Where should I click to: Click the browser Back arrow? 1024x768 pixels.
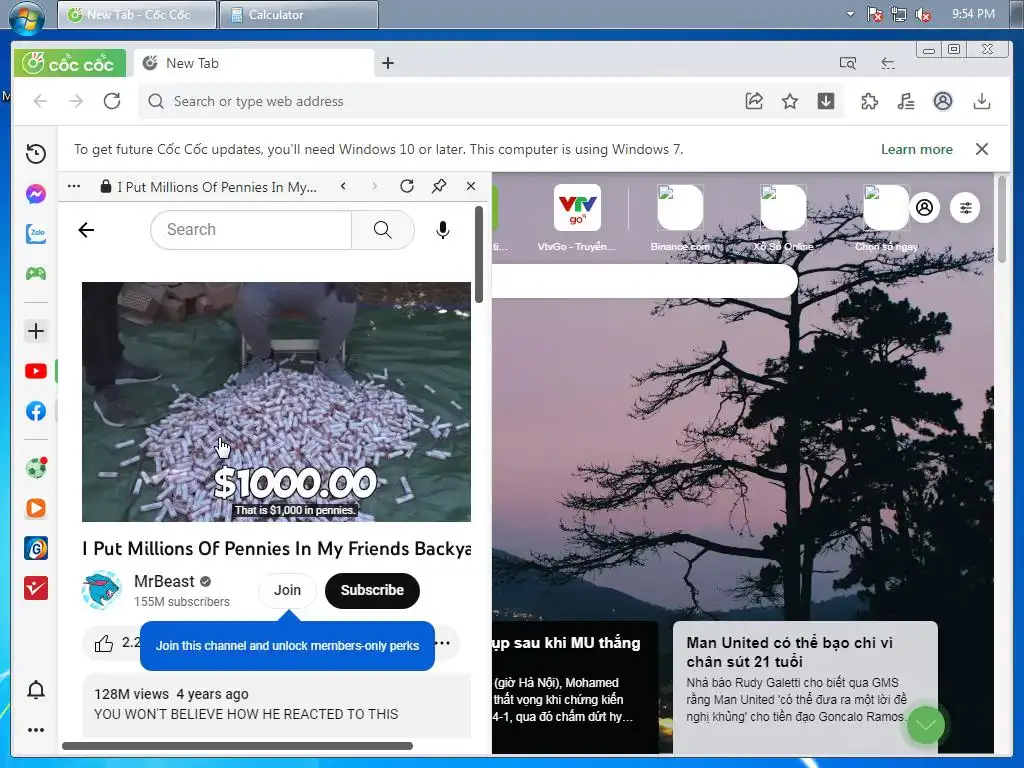pos(40,101)
